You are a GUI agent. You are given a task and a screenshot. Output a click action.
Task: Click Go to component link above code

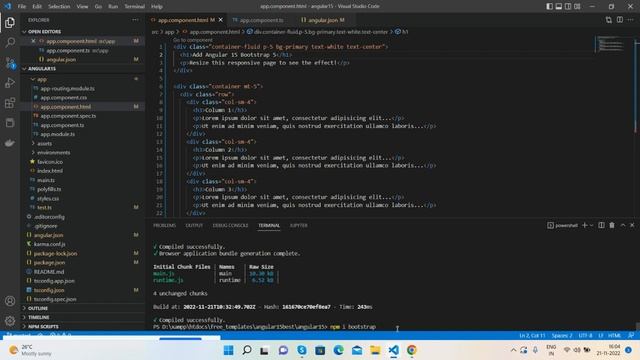pos(193,40)
